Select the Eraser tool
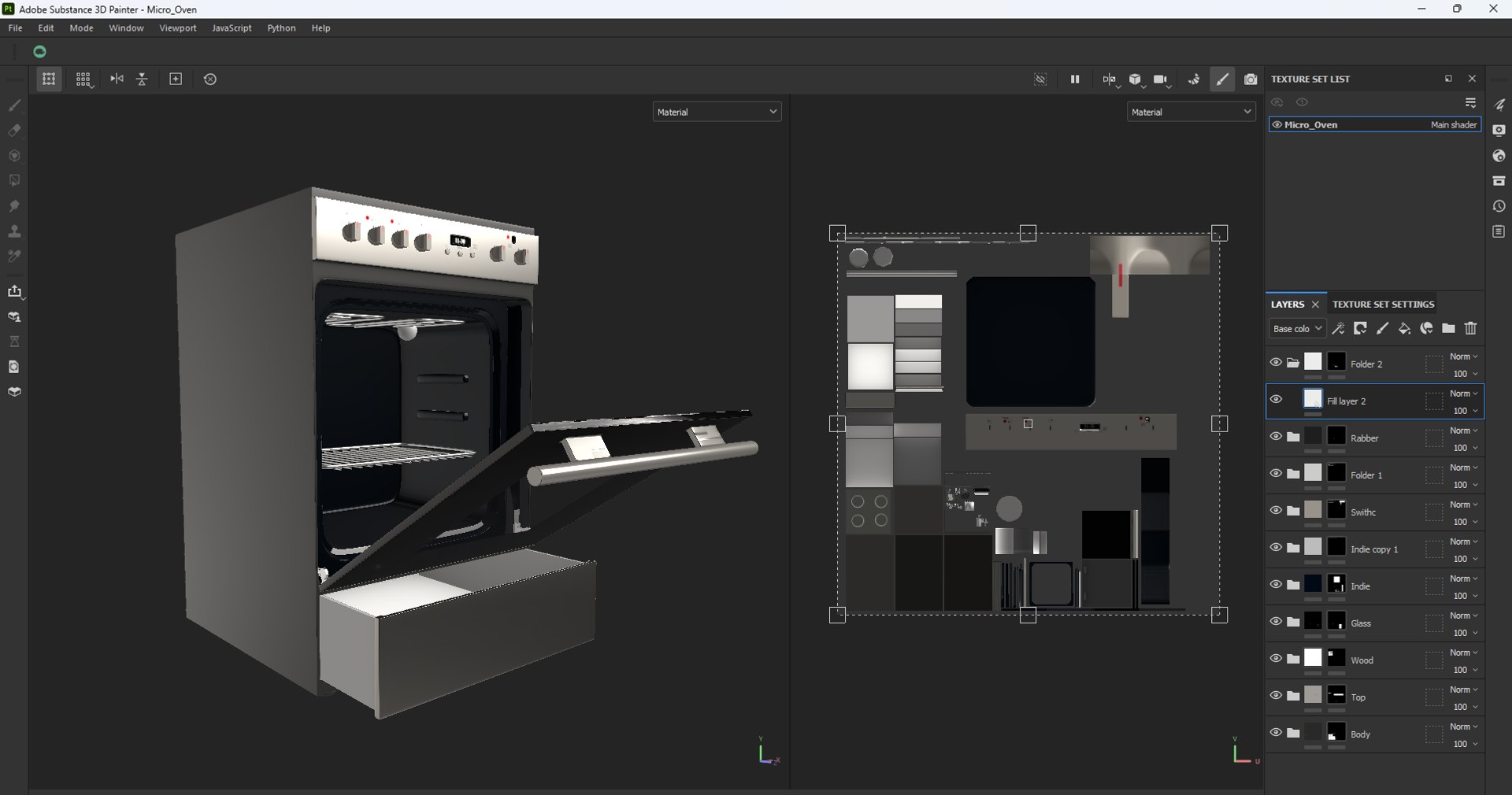1512x795 pixels. click(14, 130)
